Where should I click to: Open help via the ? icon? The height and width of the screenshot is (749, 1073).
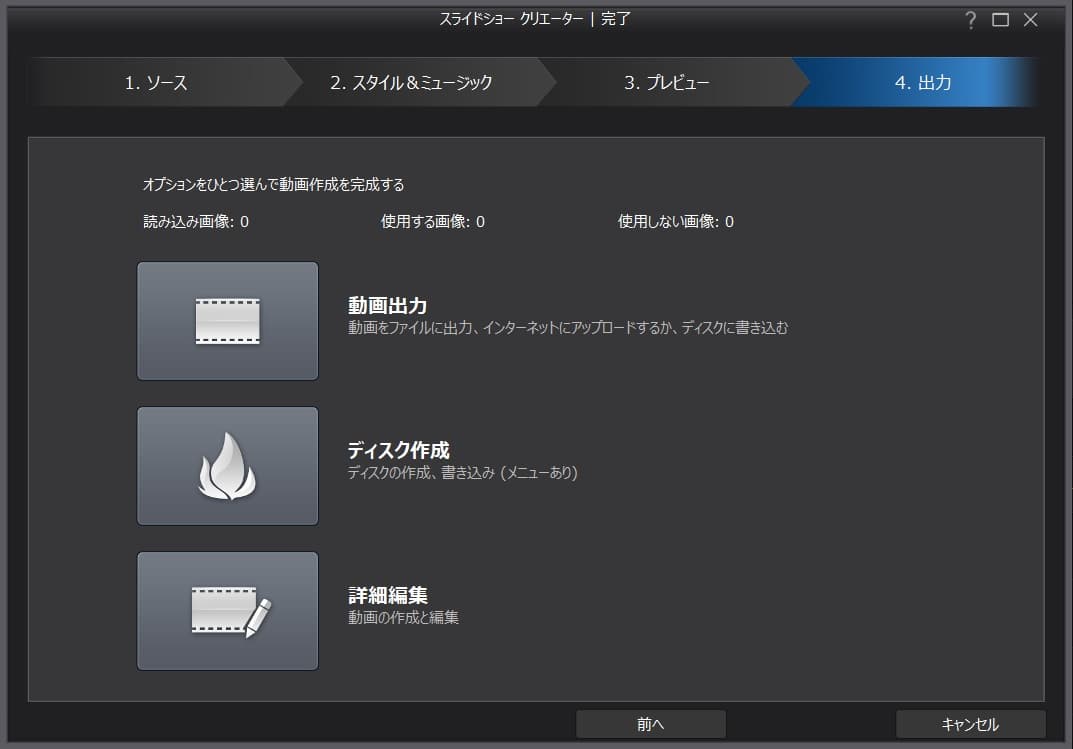(x=969, y=18)
